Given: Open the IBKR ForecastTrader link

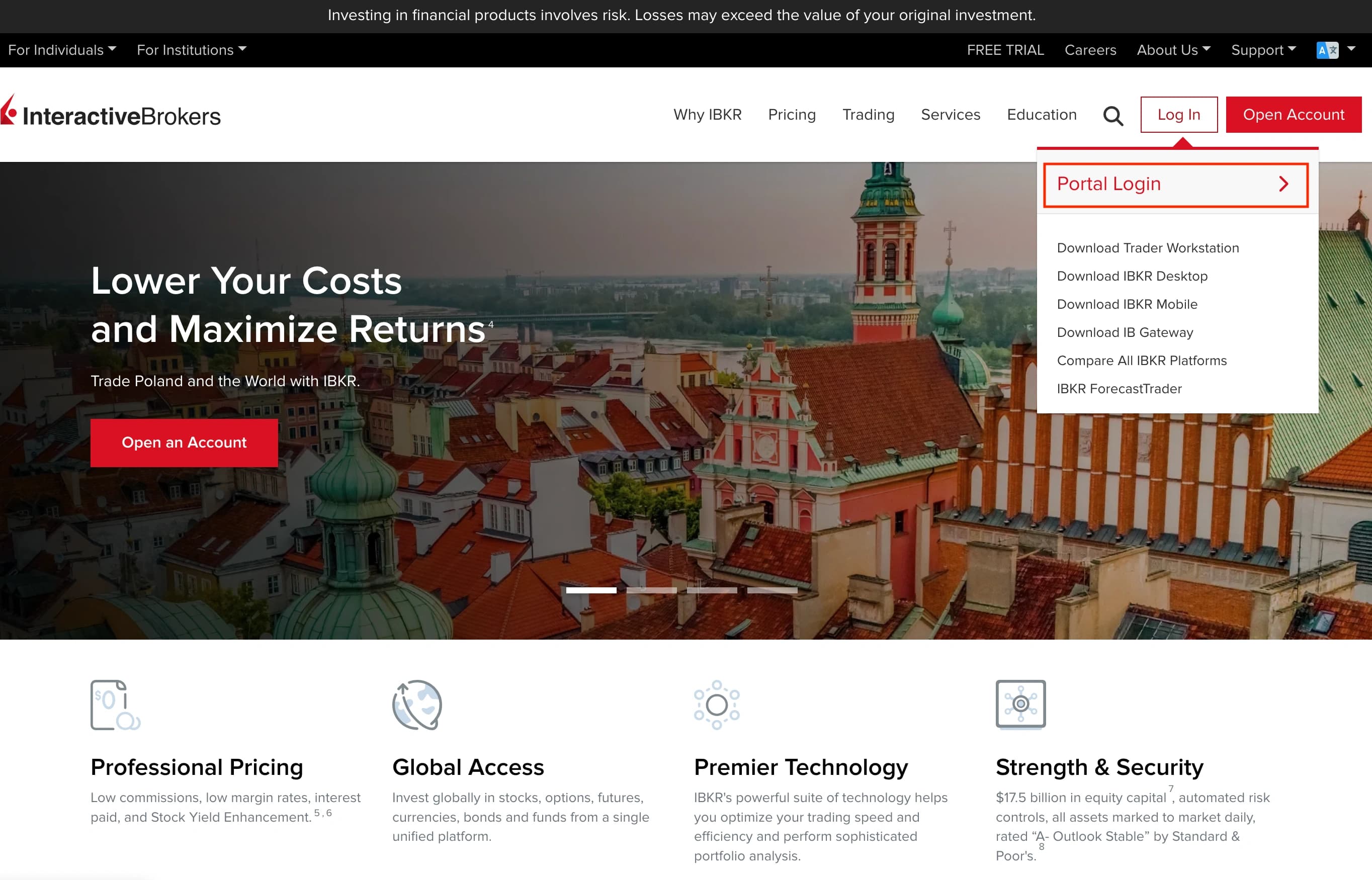Looking at the screenshot, I should [x=1119, y=389].
